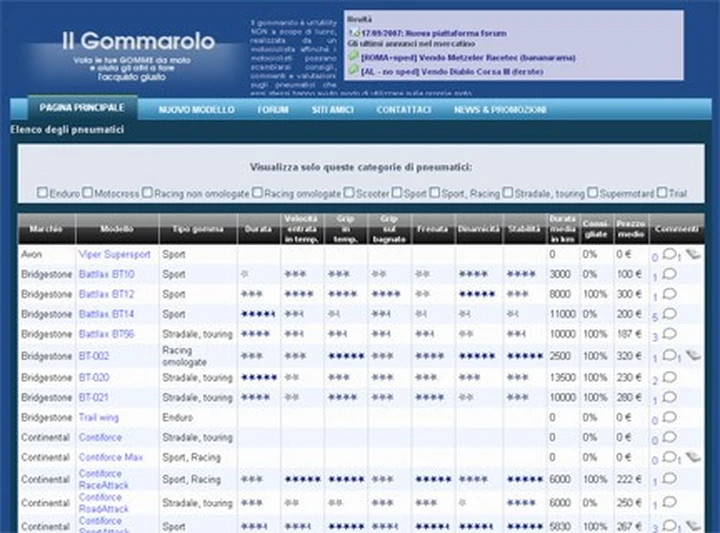
Task: Click the forum news icon dated 17/09/2007
Action: tap(354, 33)
